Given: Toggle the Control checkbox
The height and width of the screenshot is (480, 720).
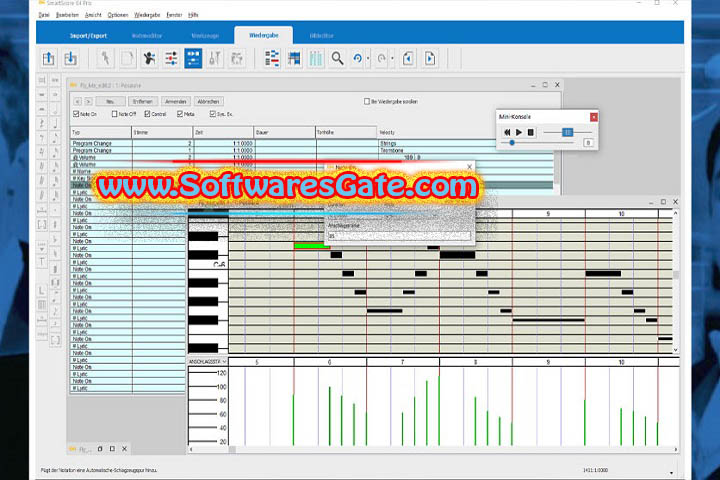Looking at the screenshot, I should point(147,114).
